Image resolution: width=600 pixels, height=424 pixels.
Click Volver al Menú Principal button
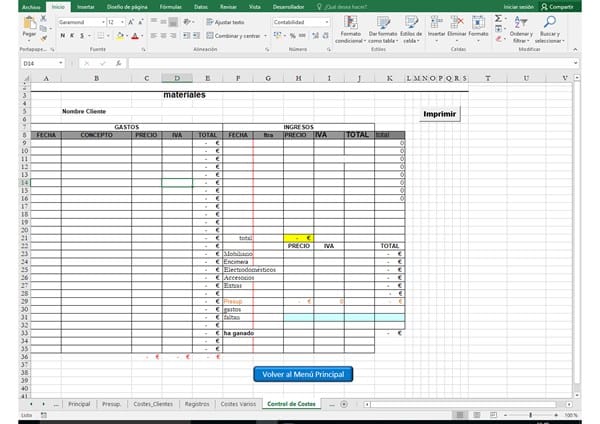click(303, 374)
